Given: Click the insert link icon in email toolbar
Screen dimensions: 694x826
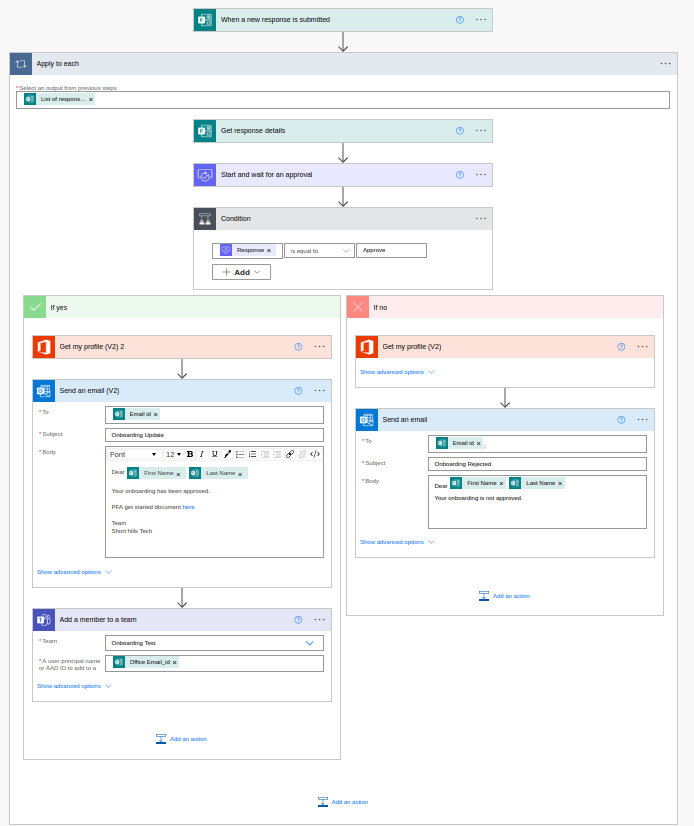Looking at the screenshot, I should coord(288,454).
